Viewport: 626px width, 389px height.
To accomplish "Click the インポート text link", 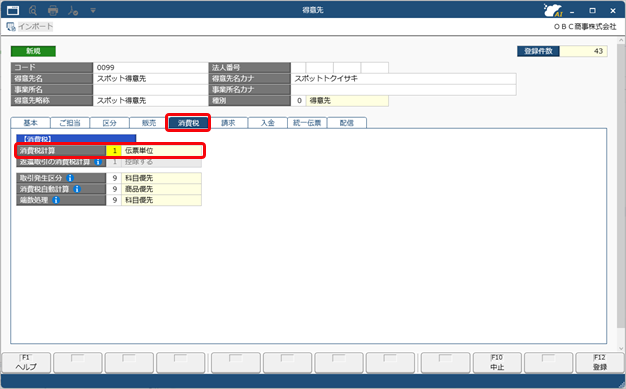I will click(x=35, y=27).
